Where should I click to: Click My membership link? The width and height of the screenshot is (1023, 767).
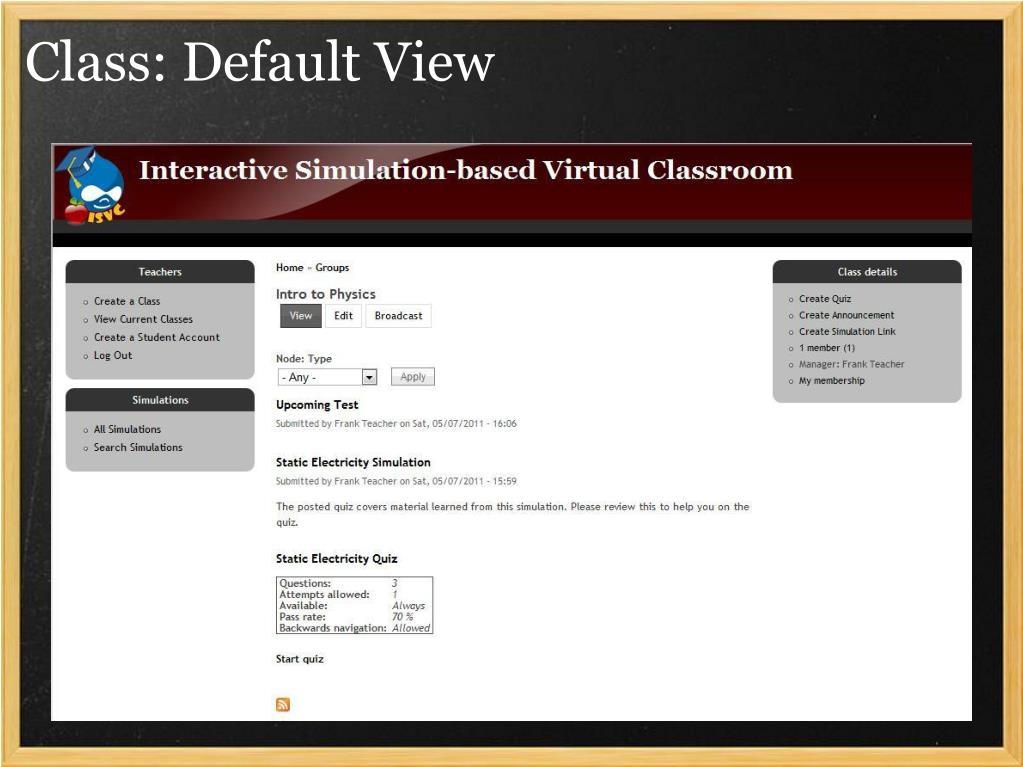(832, 381)
